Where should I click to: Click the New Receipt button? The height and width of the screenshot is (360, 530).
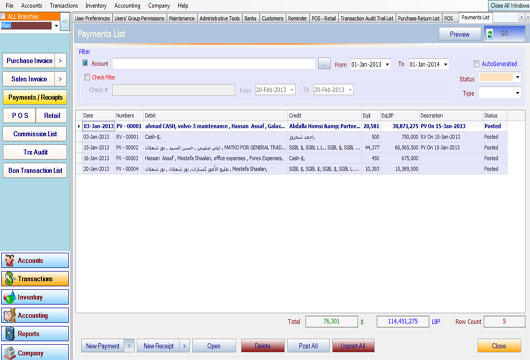[158, 346]
